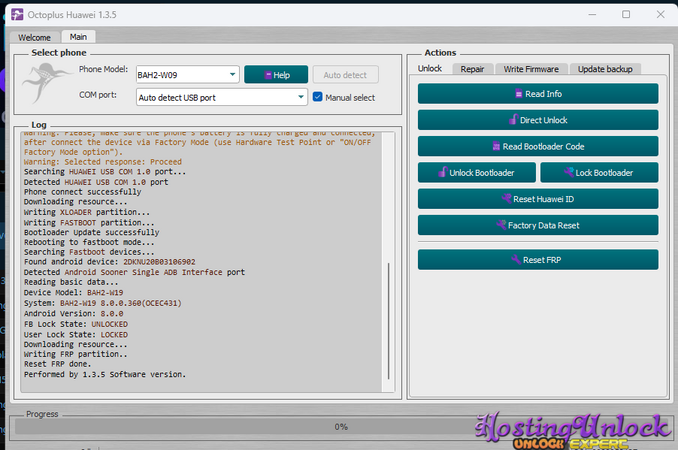Start Direct Unlock operation
Image resolution: width=678 pixels, height=450 pixels.
coord(538,120)
